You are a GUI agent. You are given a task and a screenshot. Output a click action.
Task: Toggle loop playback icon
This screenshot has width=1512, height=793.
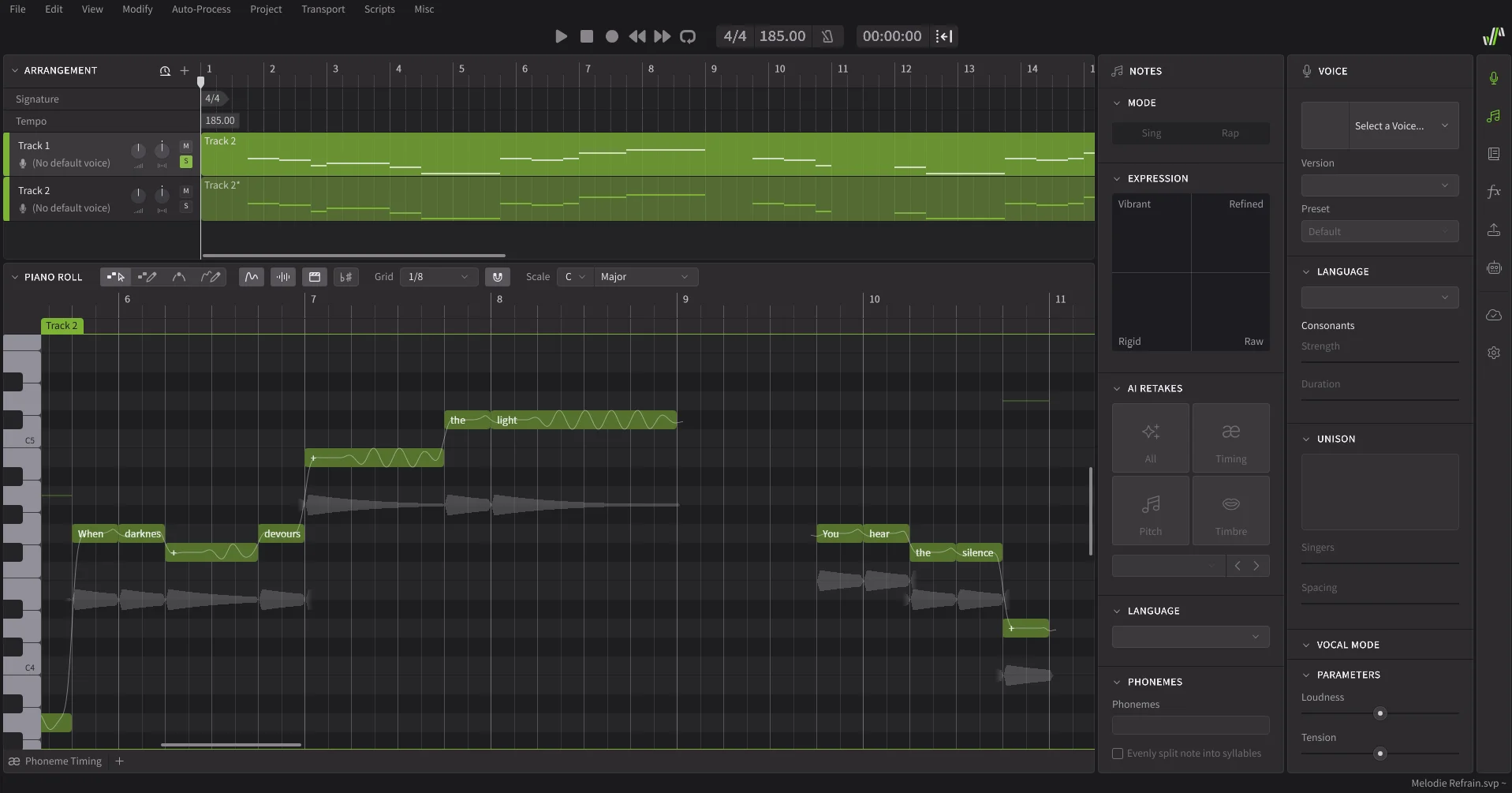click(x=688, y=36)
